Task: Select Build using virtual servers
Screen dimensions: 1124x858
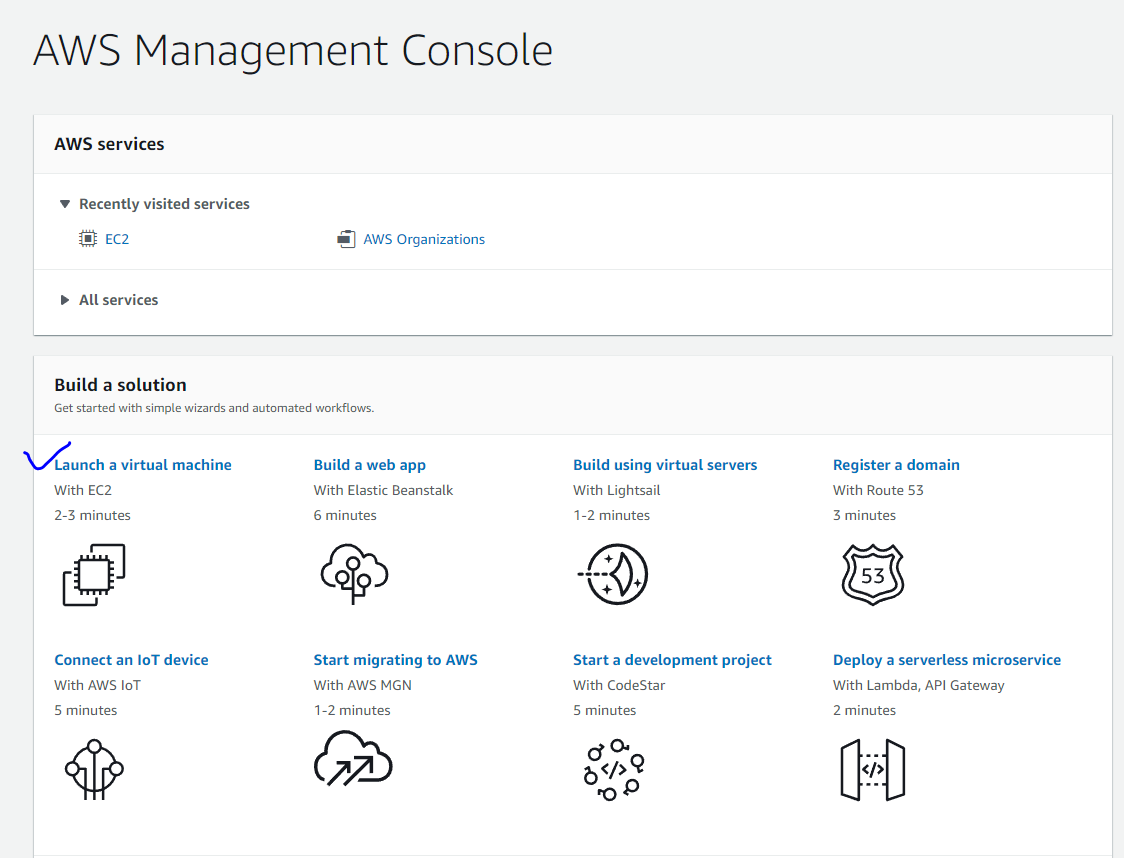Action: 665,464
